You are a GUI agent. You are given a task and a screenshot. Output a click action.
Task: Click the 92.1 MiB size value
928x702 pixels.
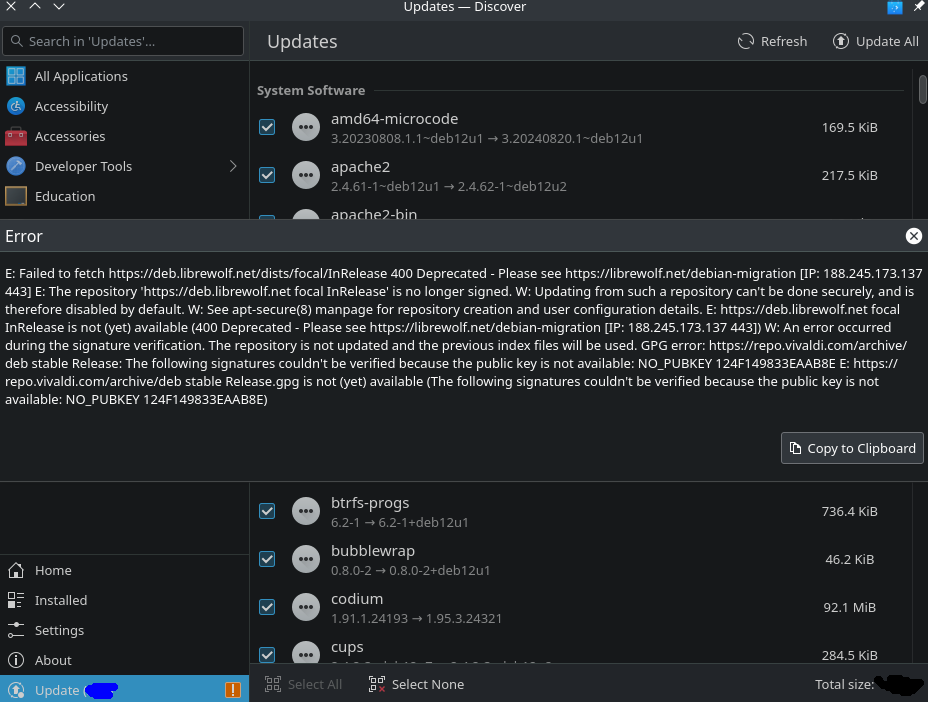point(849,607)
